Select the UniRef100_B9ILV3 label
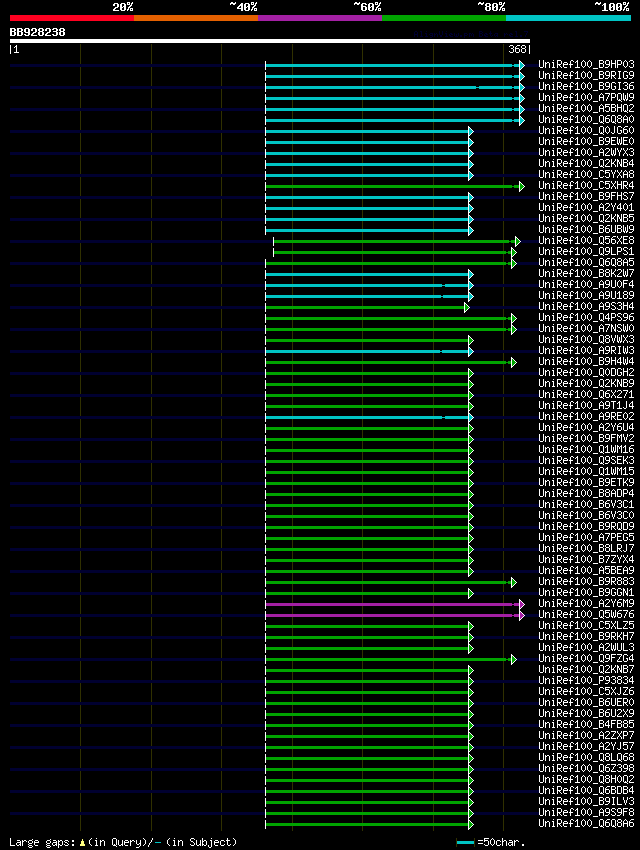Viewport: 640px width, 850px height. (x=586, y=802)
